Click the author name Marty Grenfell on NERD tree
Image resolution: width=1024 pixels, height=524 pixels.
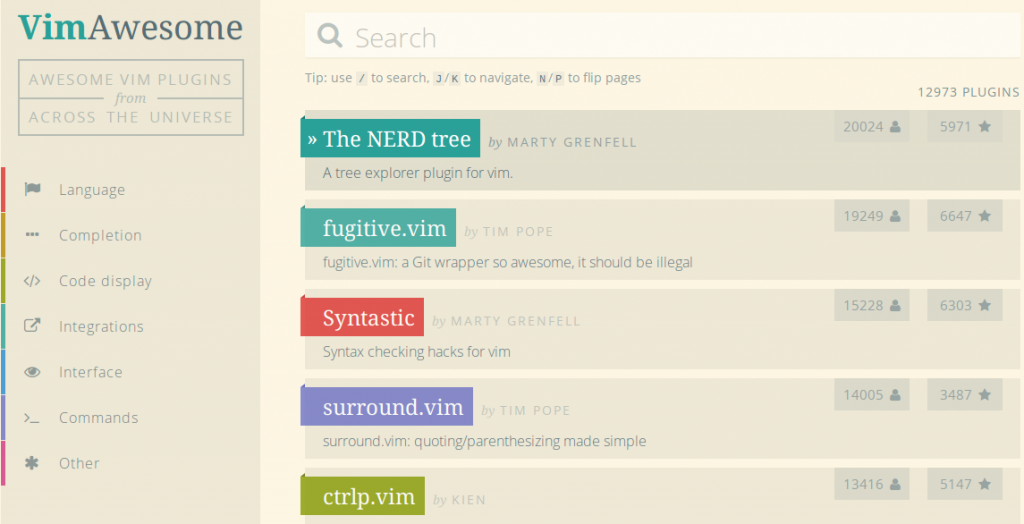coord(571,142)
